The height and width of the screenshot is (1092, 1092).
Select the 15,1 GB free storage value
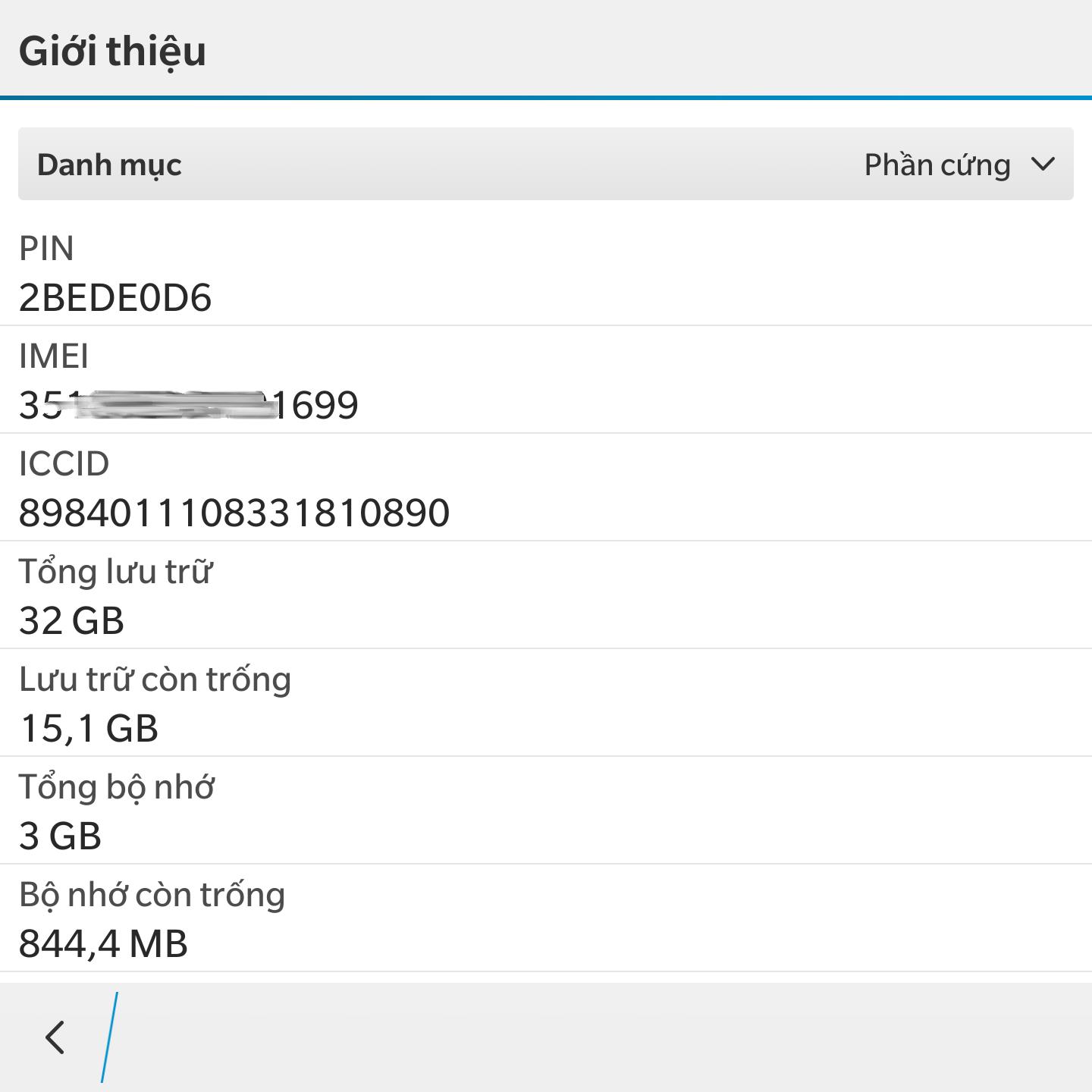[88, 728]
